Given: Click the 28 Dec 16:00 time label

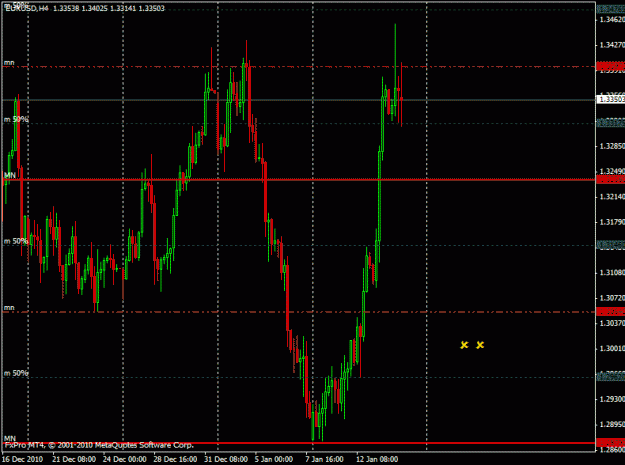Looking at the screenshot, I should click(175, 459).
